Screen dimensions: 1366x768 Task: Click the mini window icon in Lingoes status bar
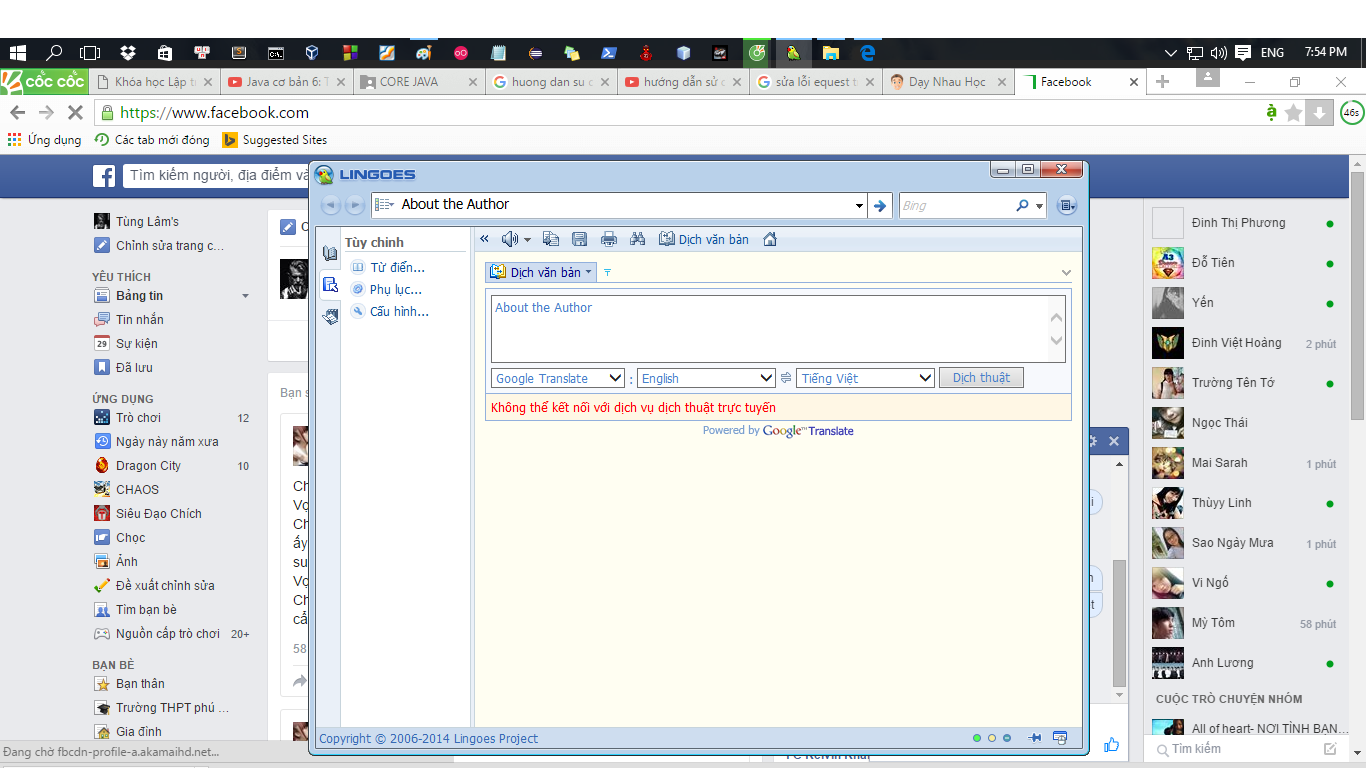coord(1060,738)
